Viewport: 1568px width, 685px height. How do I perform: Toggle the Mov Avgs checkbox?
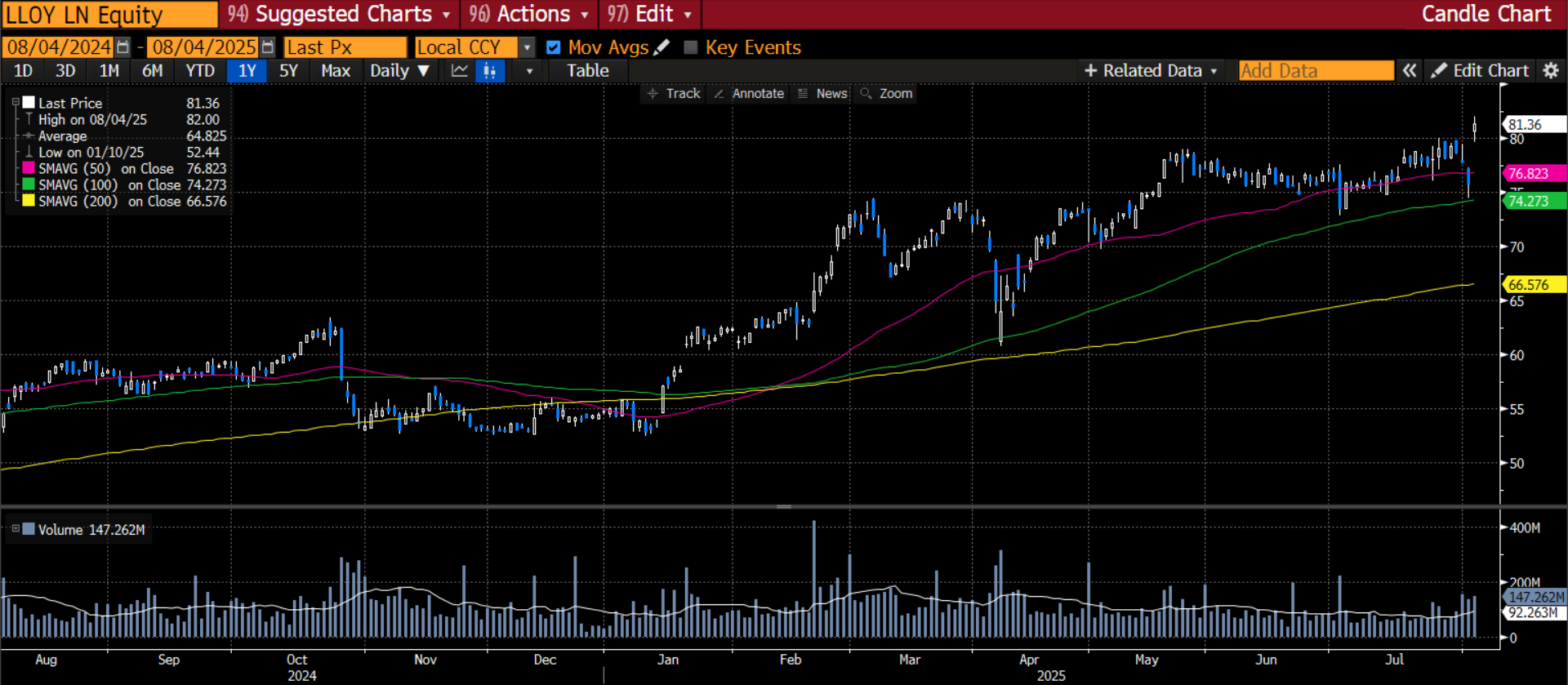(x=553, y=47)
